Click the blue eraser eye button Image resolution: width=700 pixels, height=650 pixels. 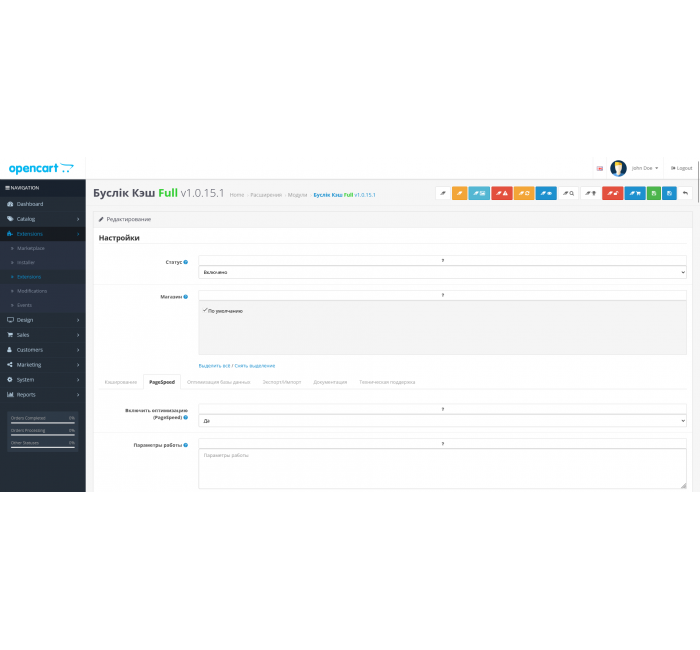point(546,193)
